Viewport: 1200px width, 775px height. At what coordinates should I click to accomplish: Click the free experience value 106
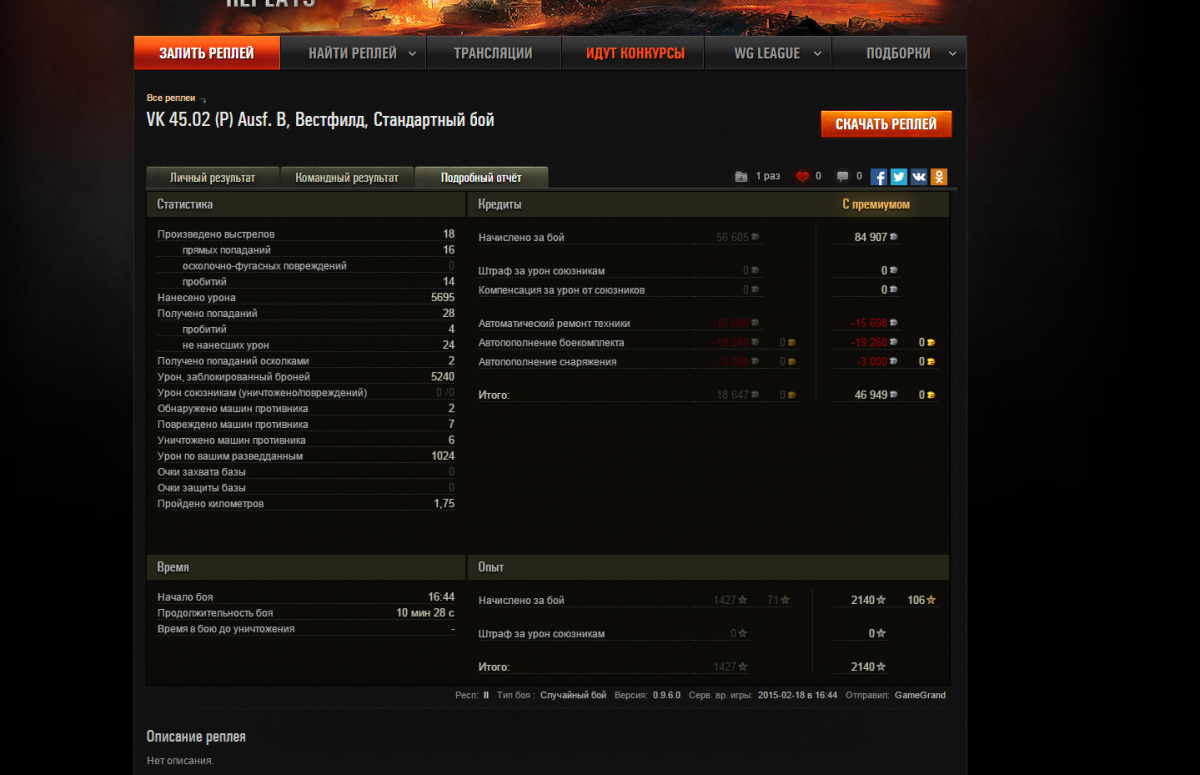click(x=916, y=600)
